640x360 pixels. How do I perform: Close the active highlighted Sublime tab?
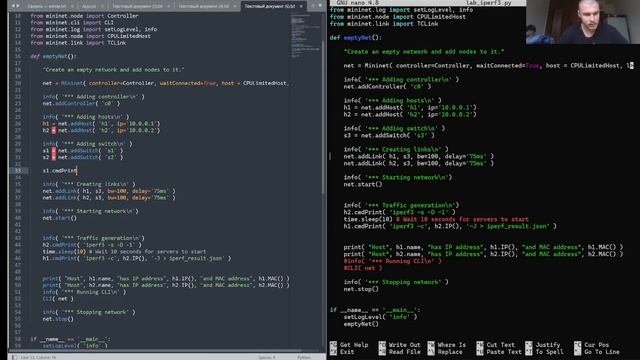point(301,6)
